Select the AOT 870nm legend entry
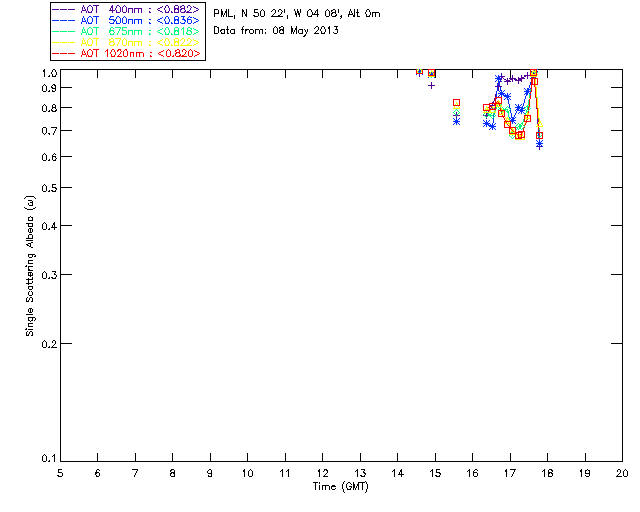Screen dimensions: 640x512 126,42
